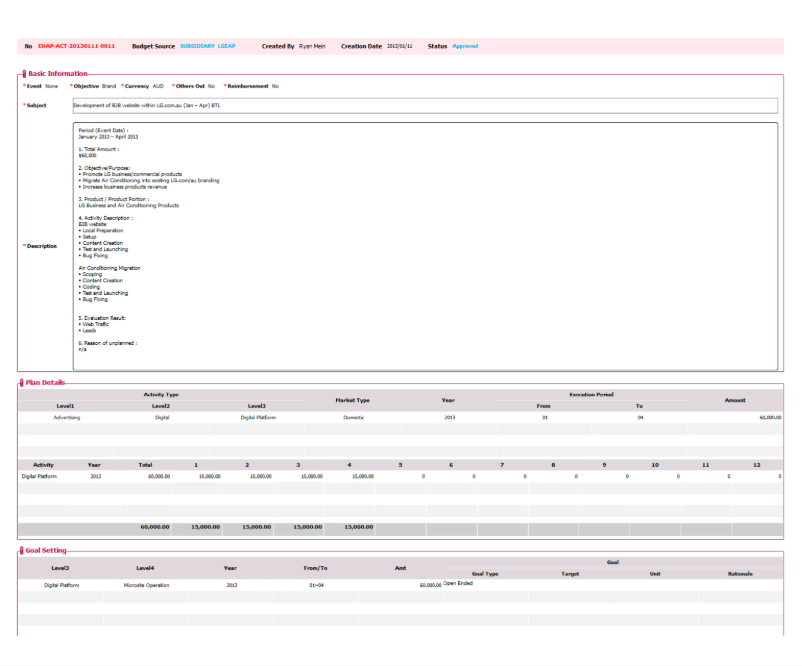Click the Open Ended goal type cell
The height and width of the screenshot is (666, 802).
[x=458, y=583]
